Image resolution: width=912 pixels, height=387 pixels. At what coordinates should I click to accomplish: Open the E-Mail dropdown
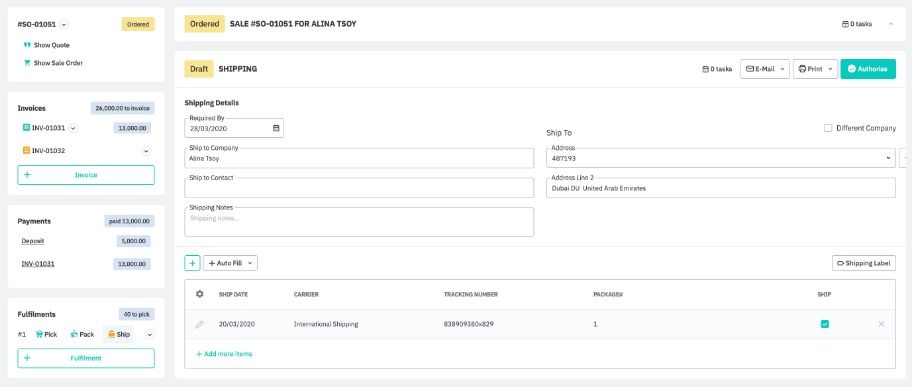[765, 69]
